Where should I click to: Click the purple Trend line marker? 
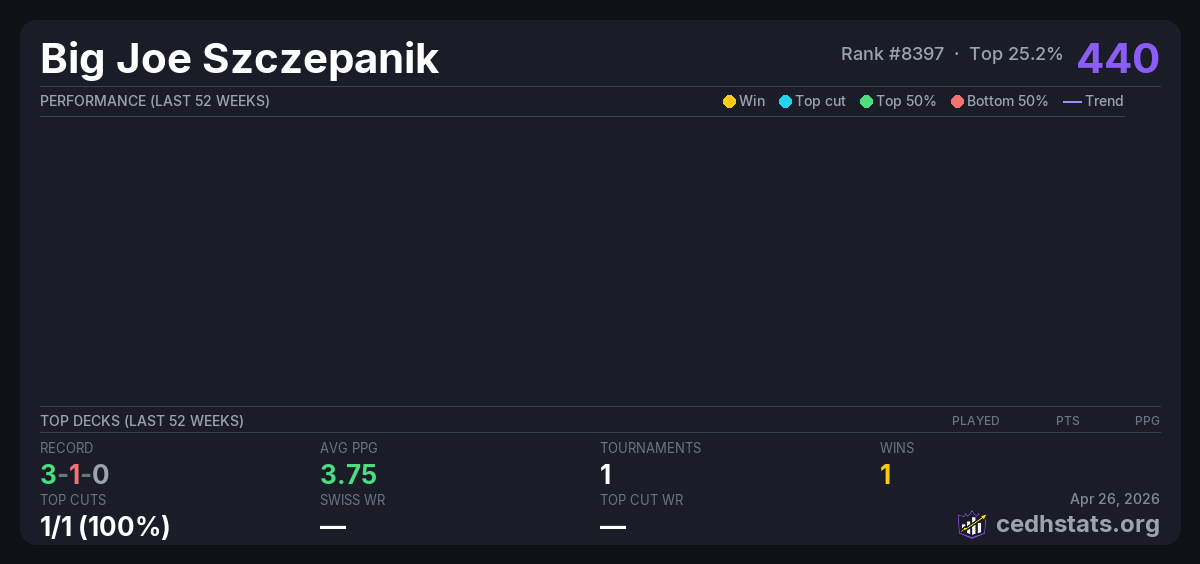pyautogui.click(x=1071, y=101)
